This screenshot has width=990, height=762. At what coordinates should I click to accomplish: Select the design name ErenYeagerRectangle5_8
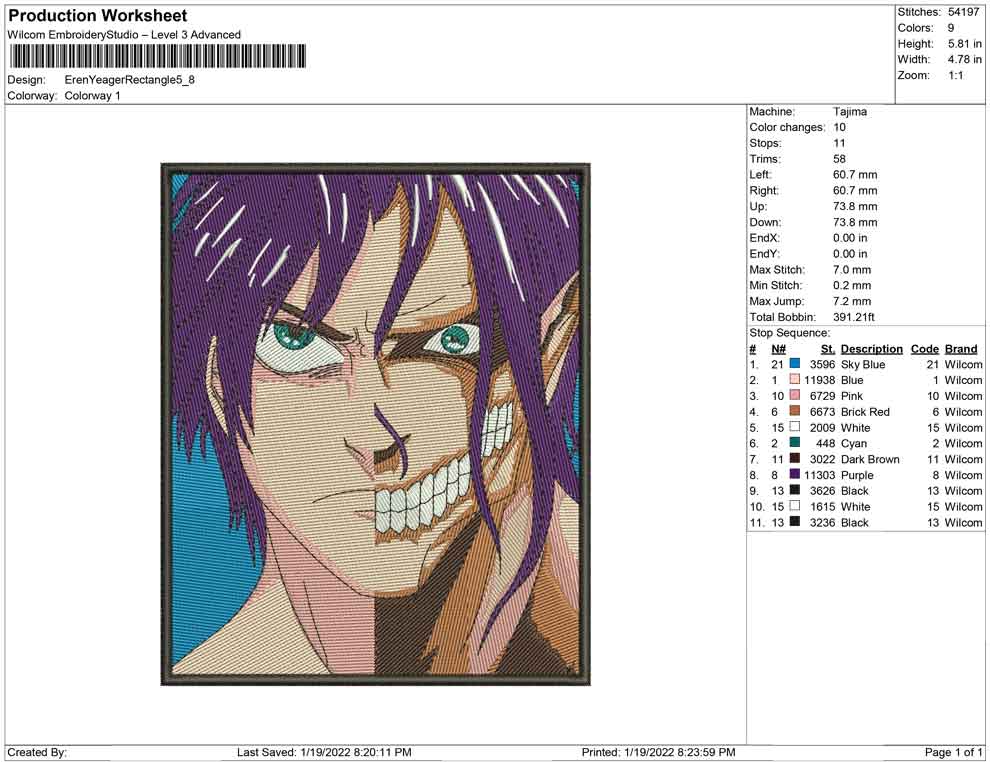[129, 80]
